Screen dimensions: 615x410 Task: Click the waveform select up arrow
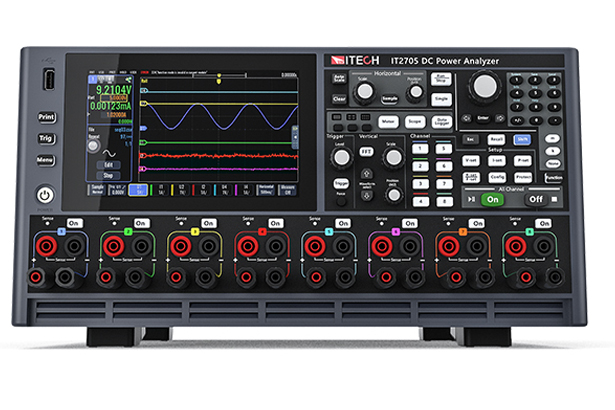point(367,173)
